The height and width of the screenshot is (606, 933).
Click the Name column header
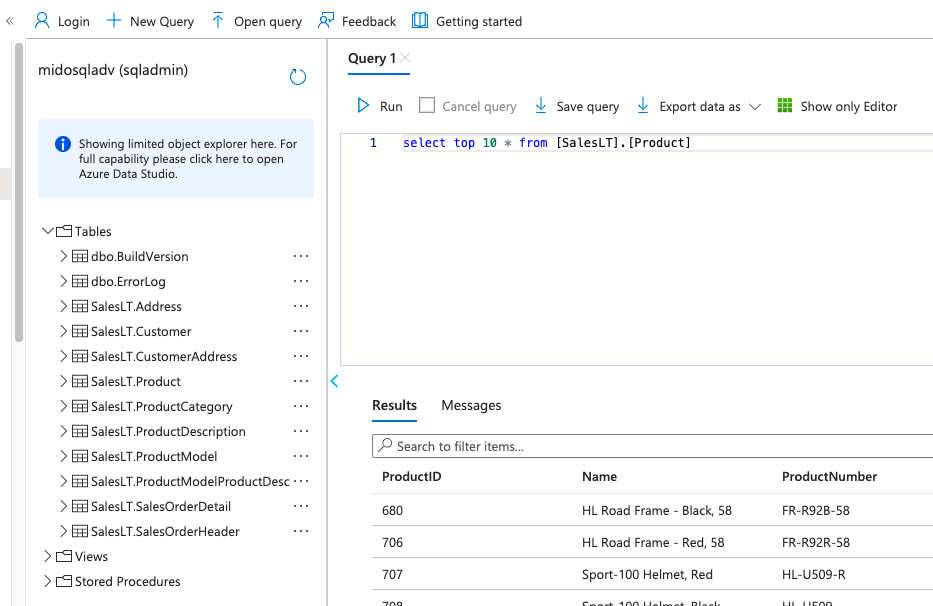[599, 477]
